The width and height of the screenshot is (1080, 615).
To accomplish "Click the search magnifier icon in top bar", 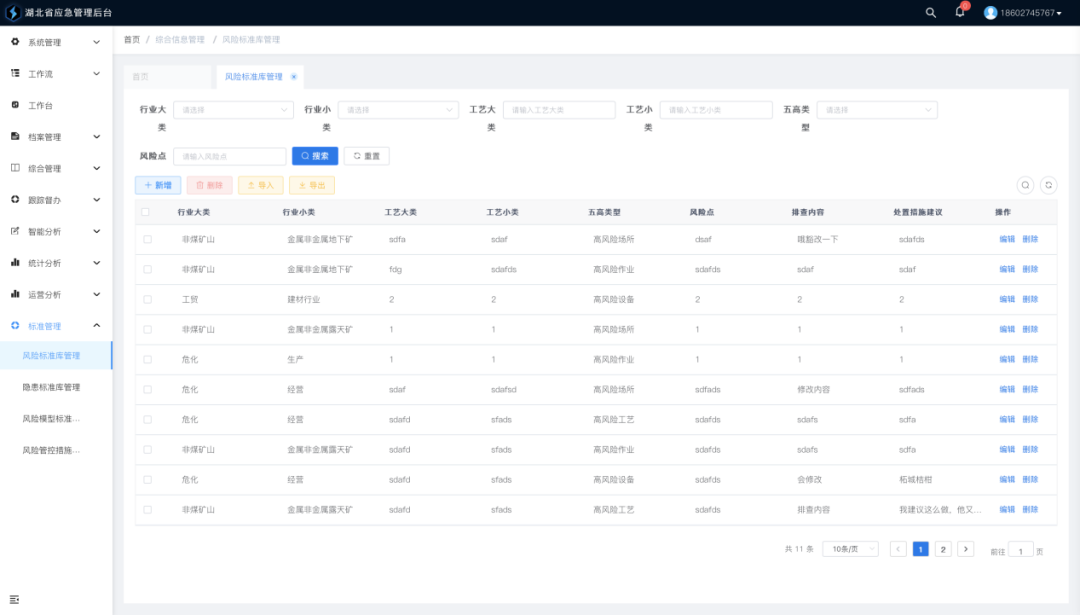I will [x=931, y=13].
